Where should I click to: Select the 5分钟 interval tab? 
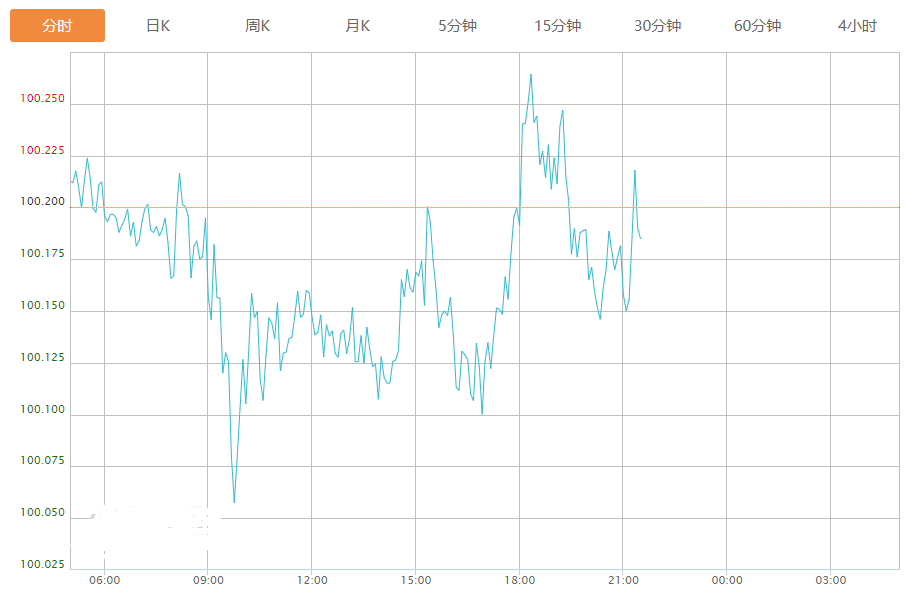458,26
